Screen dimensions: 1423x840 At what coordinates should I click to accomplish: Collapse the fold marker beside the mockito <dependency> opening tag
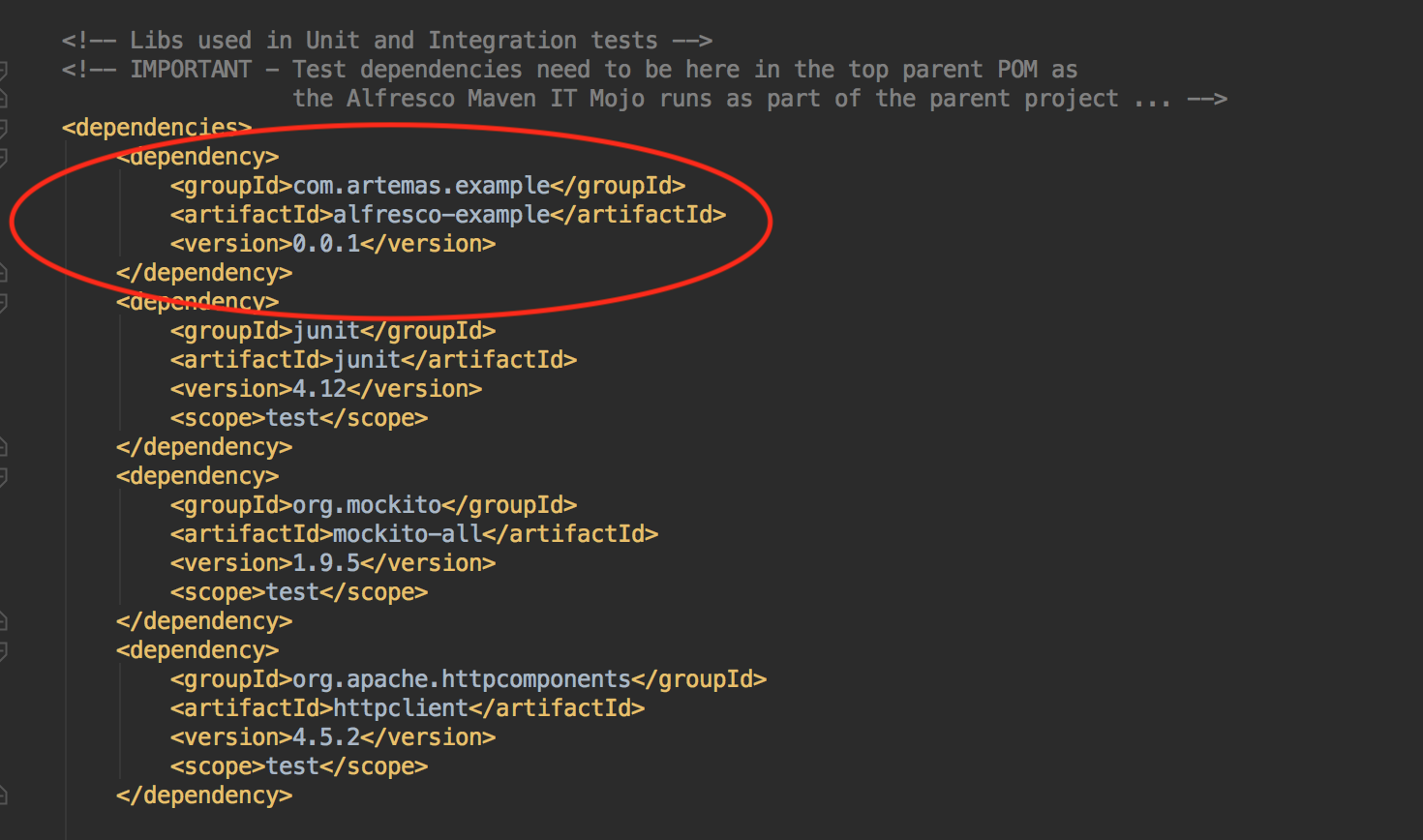pyautogui.click(x=3, y=476)
